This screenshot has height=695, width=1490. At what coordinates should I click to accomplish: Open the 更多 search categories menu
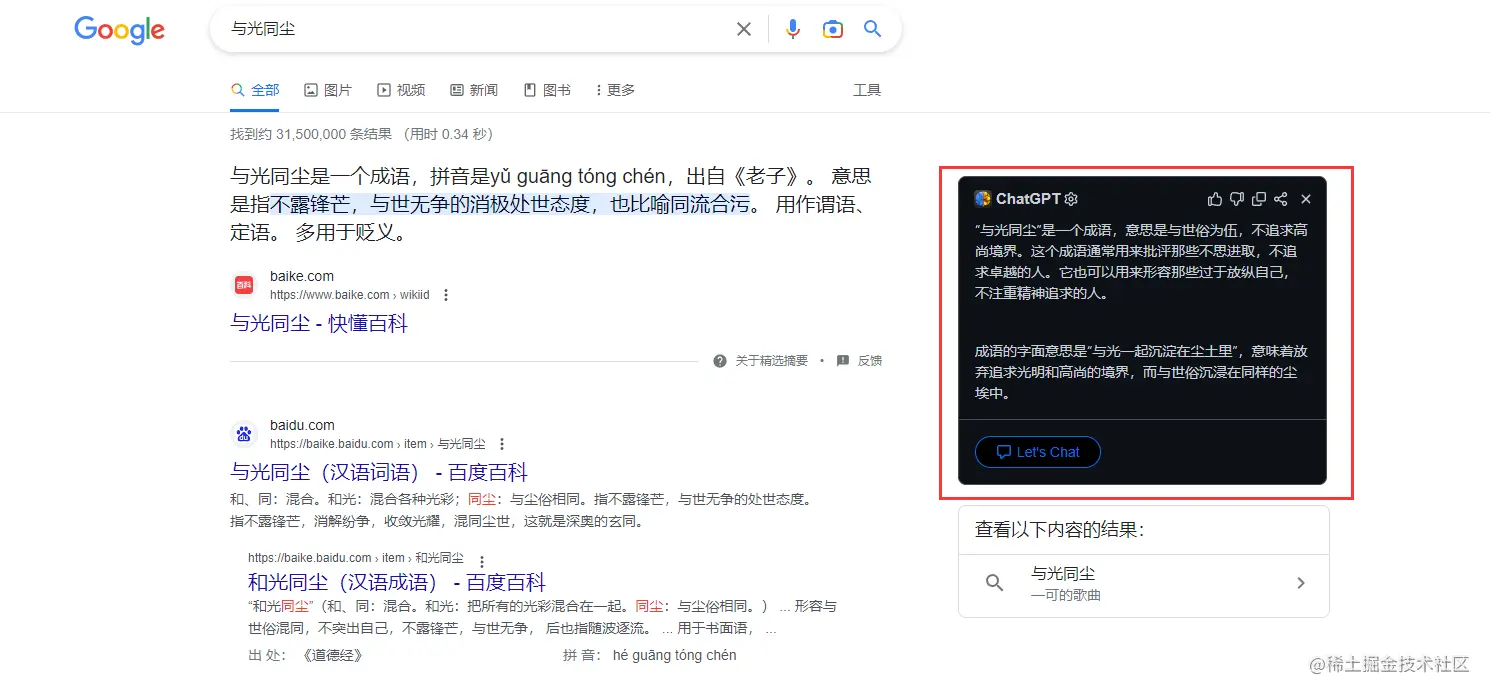[615, 90]
